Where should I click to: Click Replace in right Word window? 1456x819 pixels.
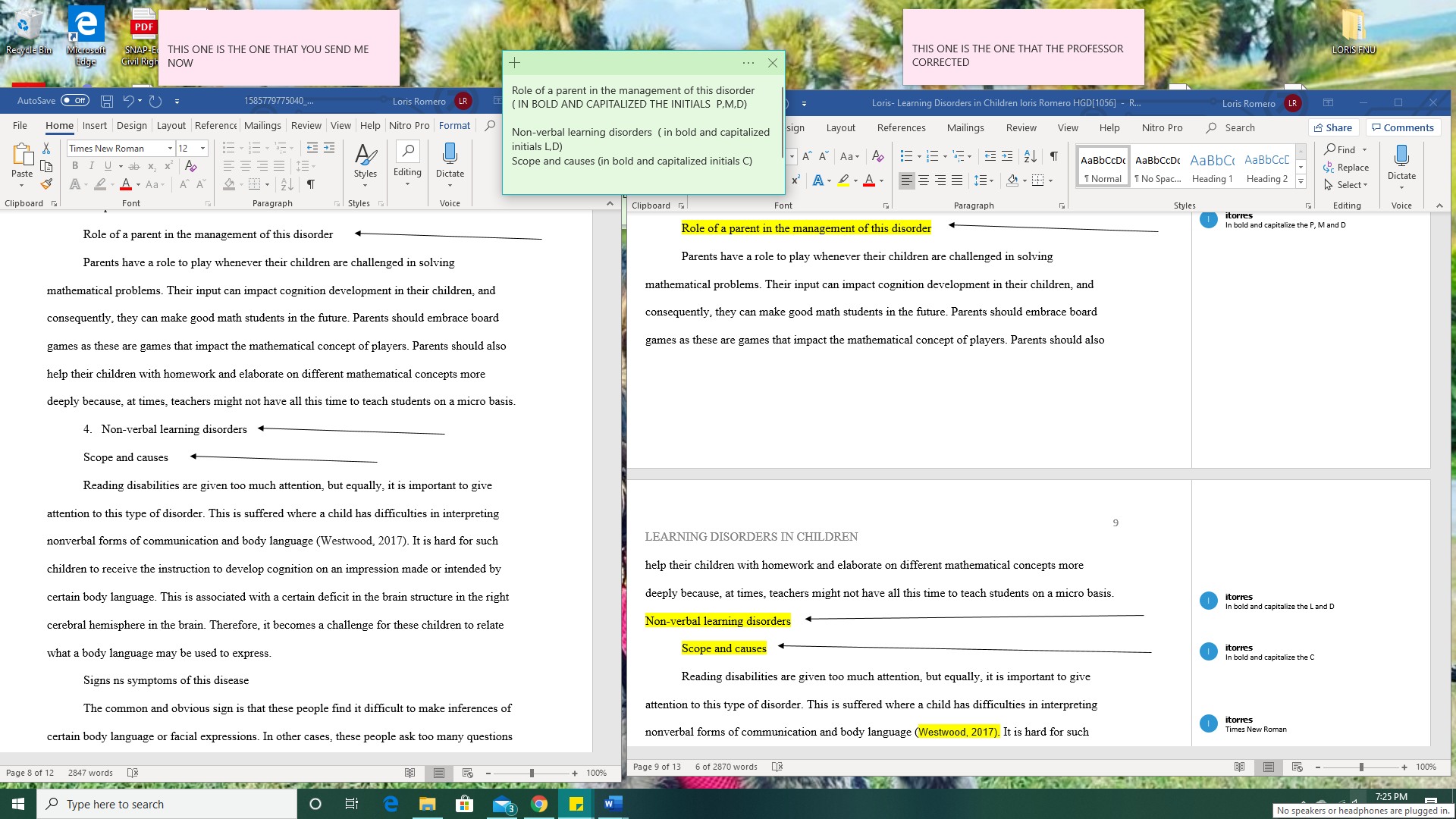click(1346, 168)
